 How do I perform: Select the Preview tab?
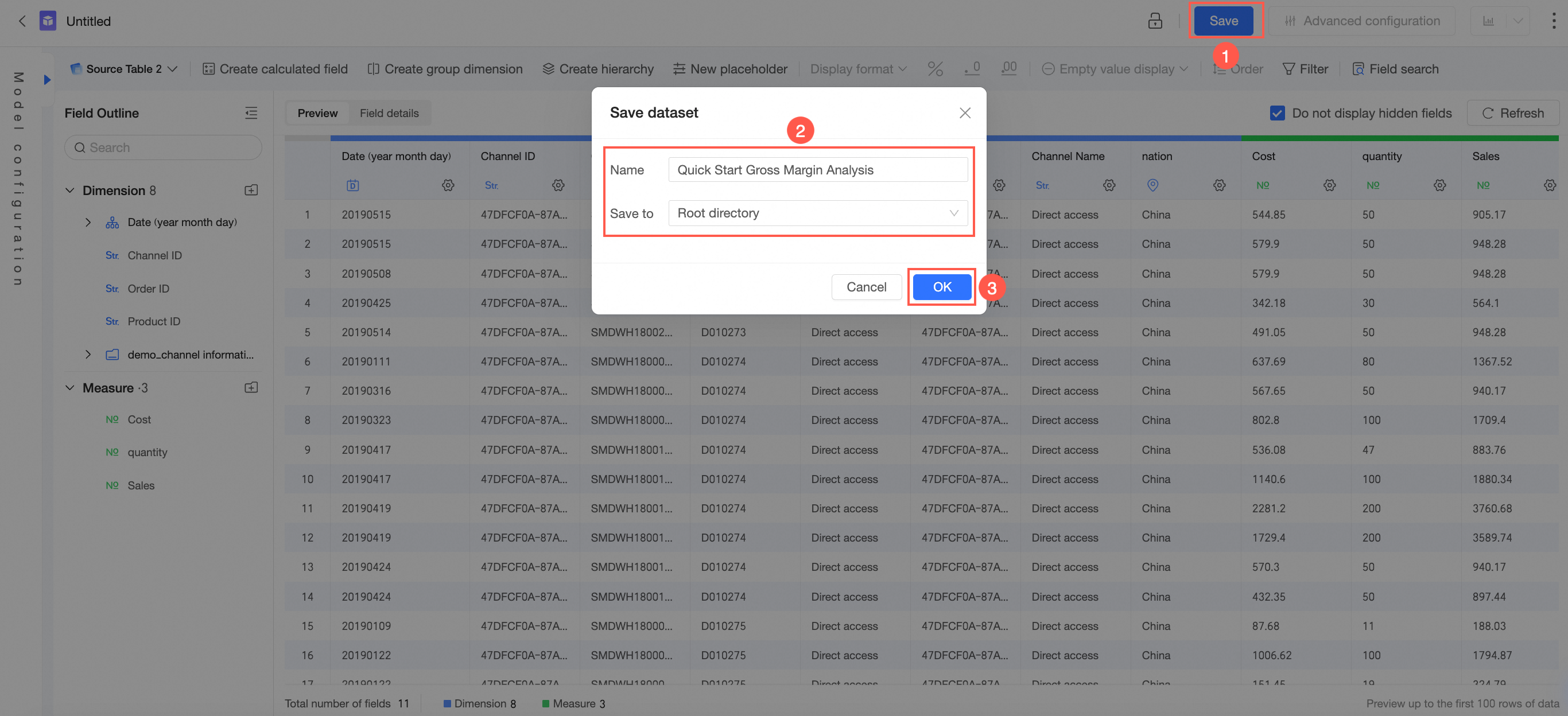click(317, 113)
